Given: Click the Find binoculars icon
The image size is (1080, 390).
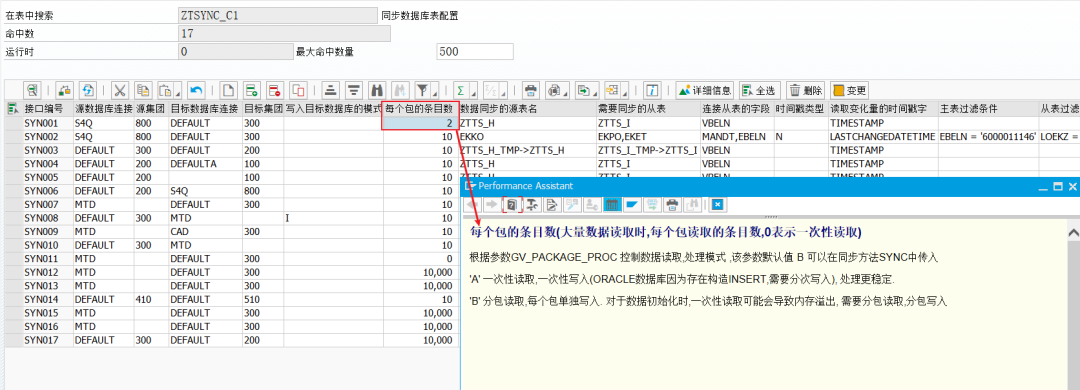Looking at the screenshot, I should point(377,90).
